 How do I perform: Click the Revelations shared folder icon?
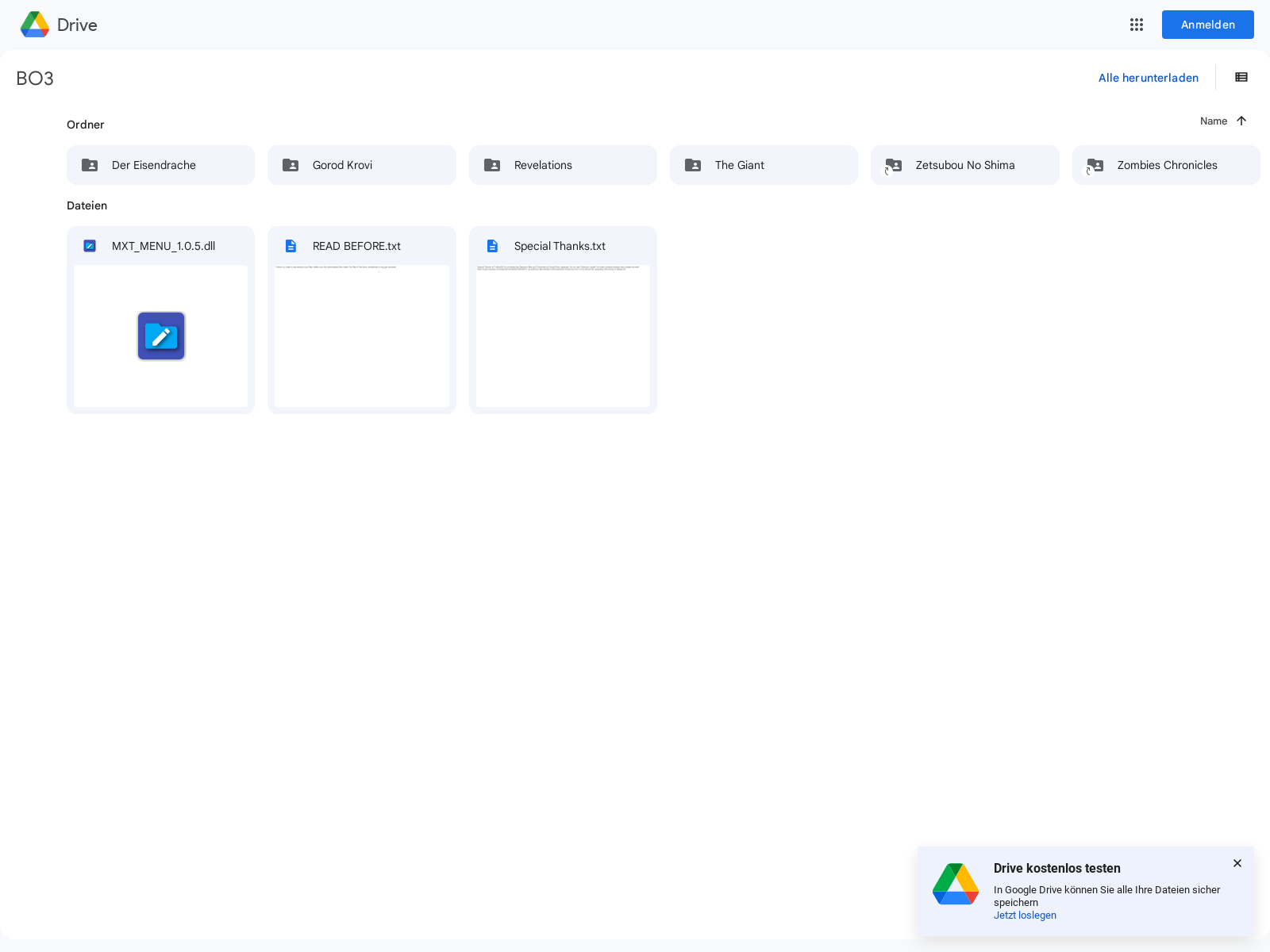(x=492, y=165)
